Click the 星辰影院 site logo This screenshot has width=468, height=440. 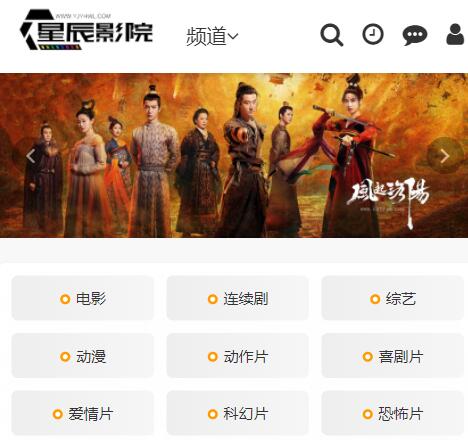coord(86,30)
